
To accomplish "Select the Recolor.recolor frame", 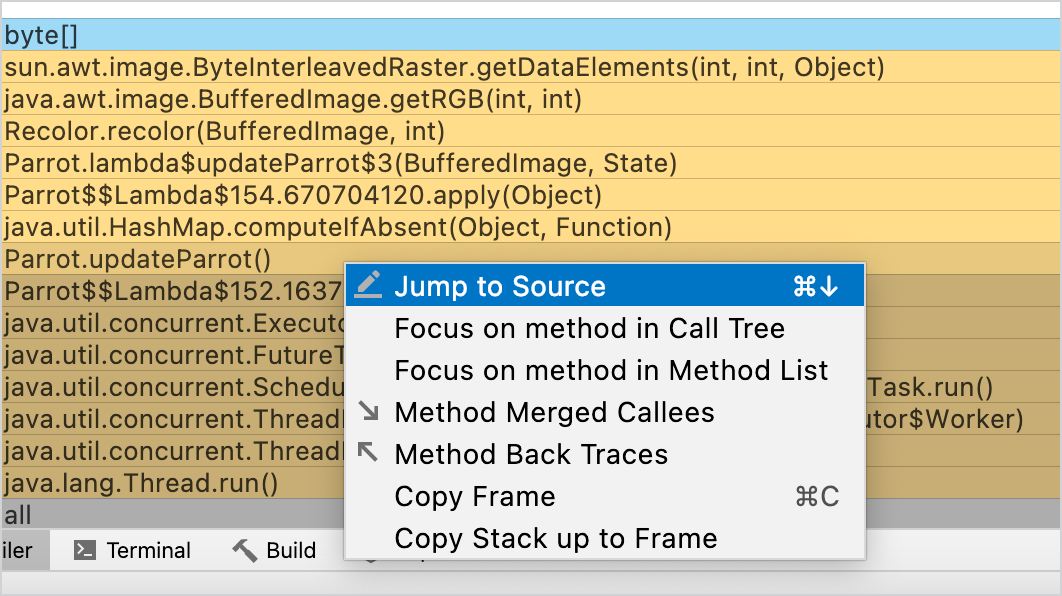I will tap(531, 131).
